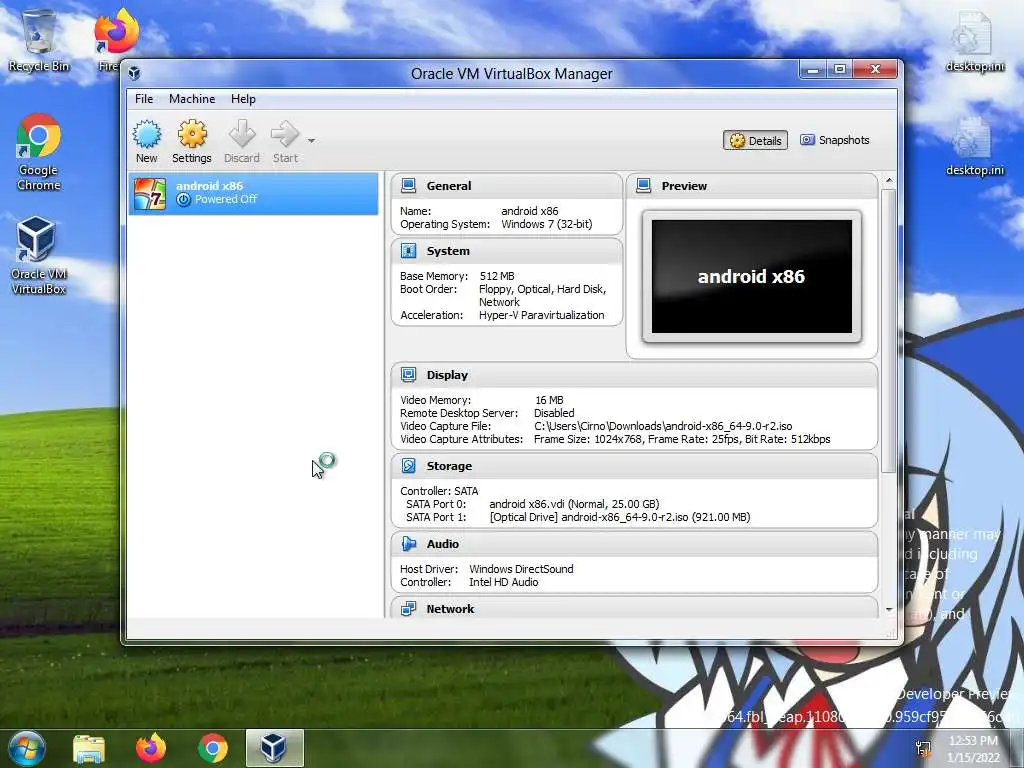Click Operating System Windows 7 (32-bit) value
Image resolution: width=1024 pixels, height=768 pixels.
[x=547, y=224]
